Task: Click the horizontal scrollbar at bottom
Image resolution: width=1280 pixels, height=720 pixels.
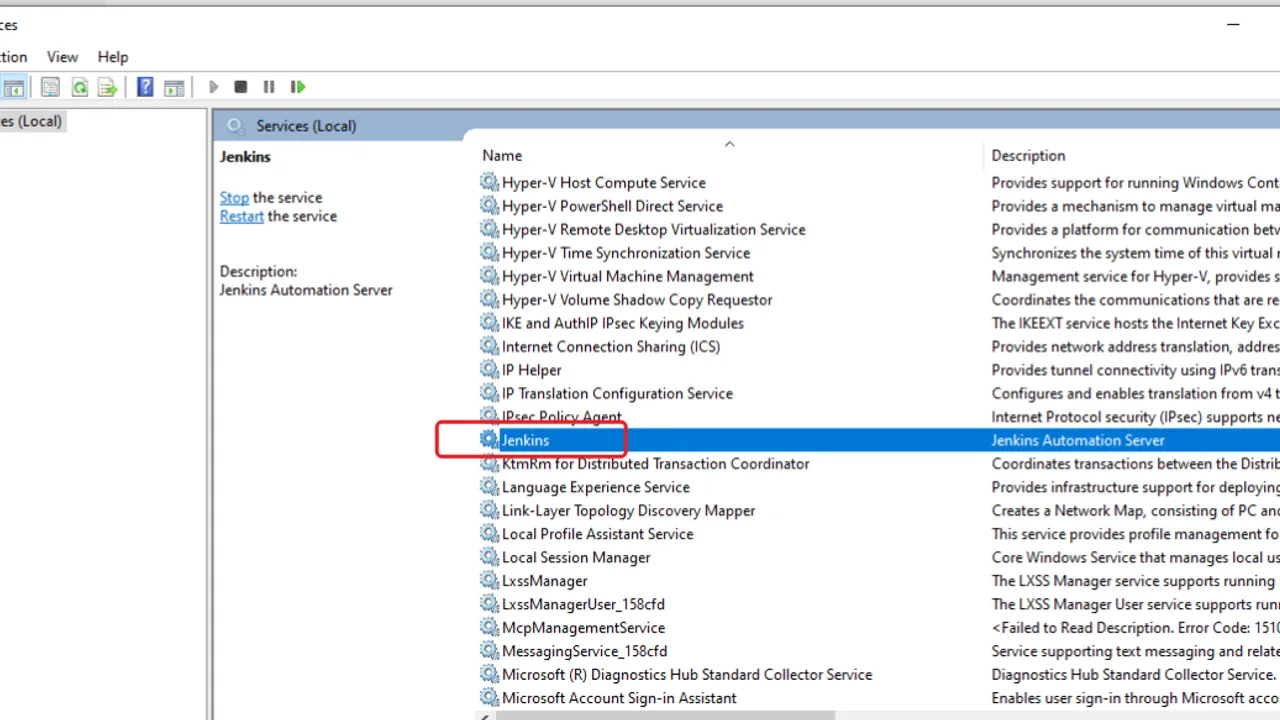Action: [x=877, y=715]
